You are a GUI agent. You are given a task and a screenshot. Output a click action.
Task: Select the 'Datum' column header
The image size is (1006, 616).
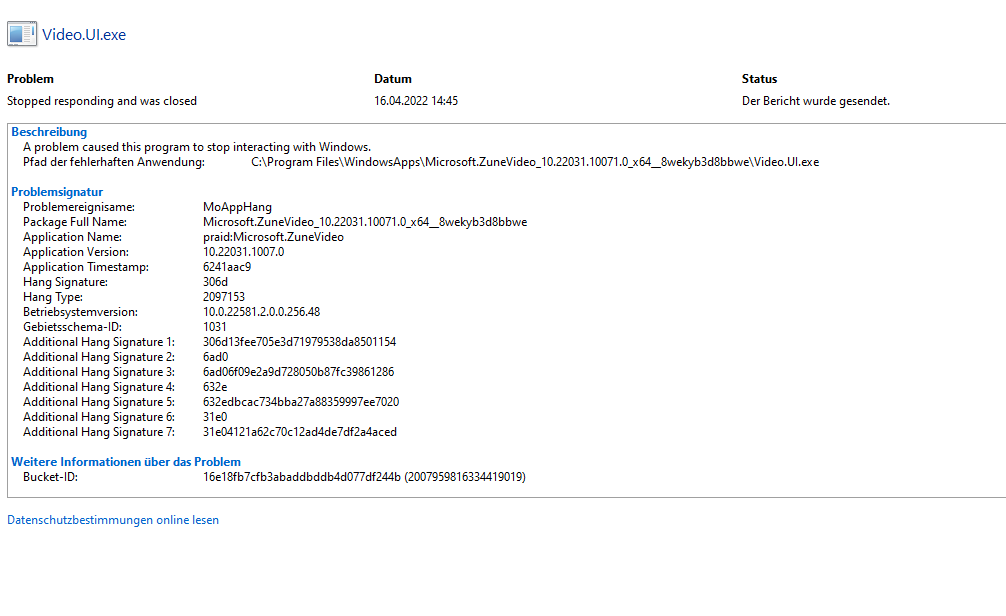(x=393, y=79)
